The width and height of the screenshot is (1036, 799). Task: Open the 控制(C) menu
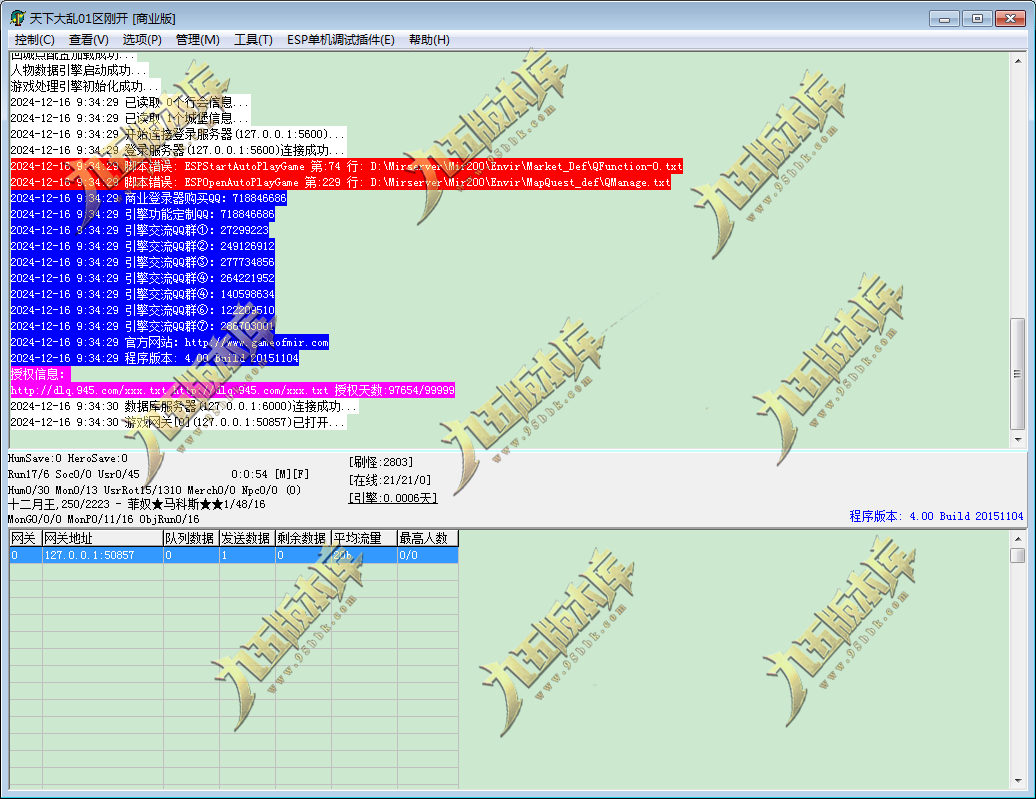[34, 40]
